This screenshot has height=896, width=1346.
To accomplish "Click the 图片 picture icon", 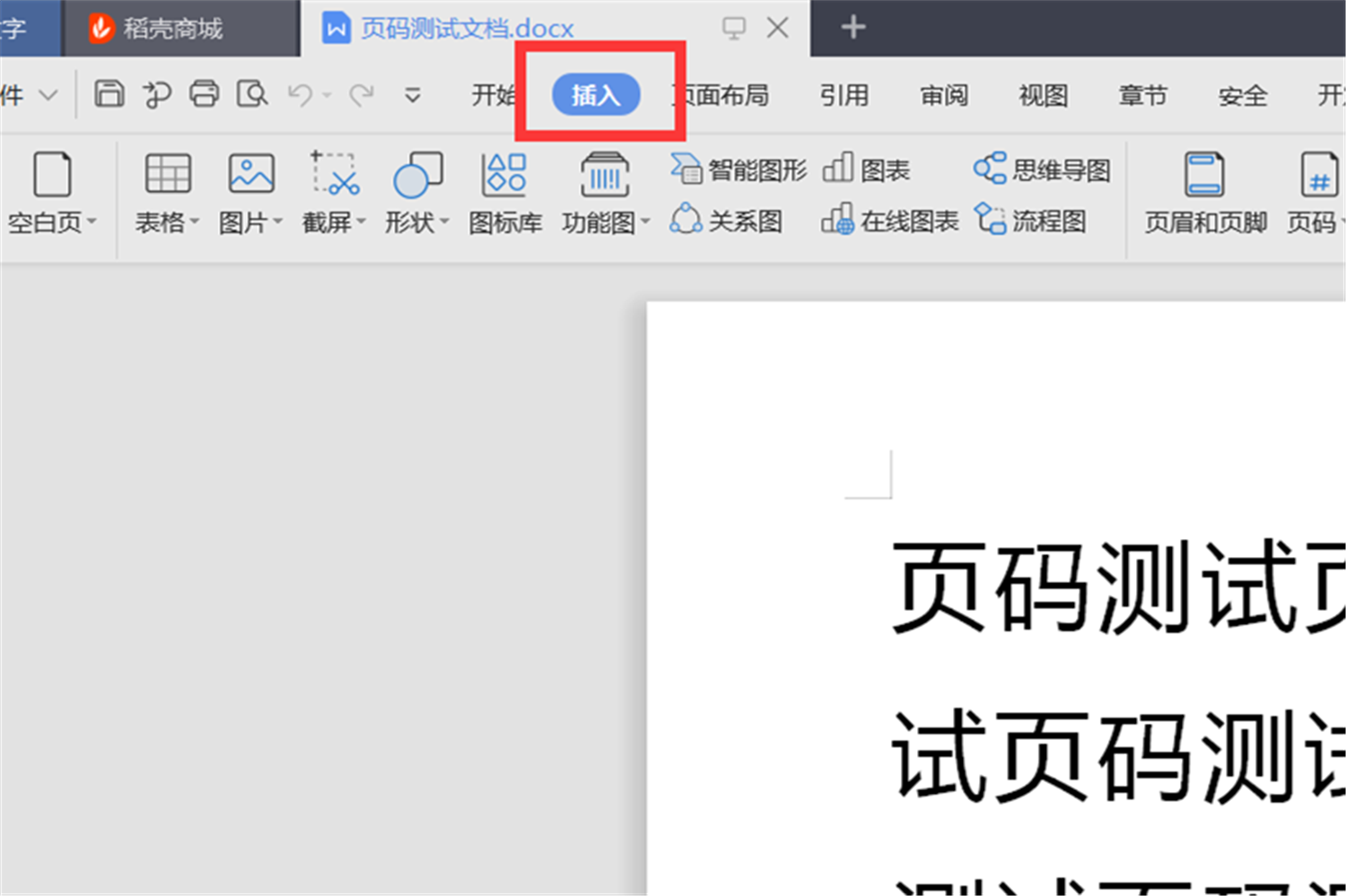I will [x=251, y=174].
